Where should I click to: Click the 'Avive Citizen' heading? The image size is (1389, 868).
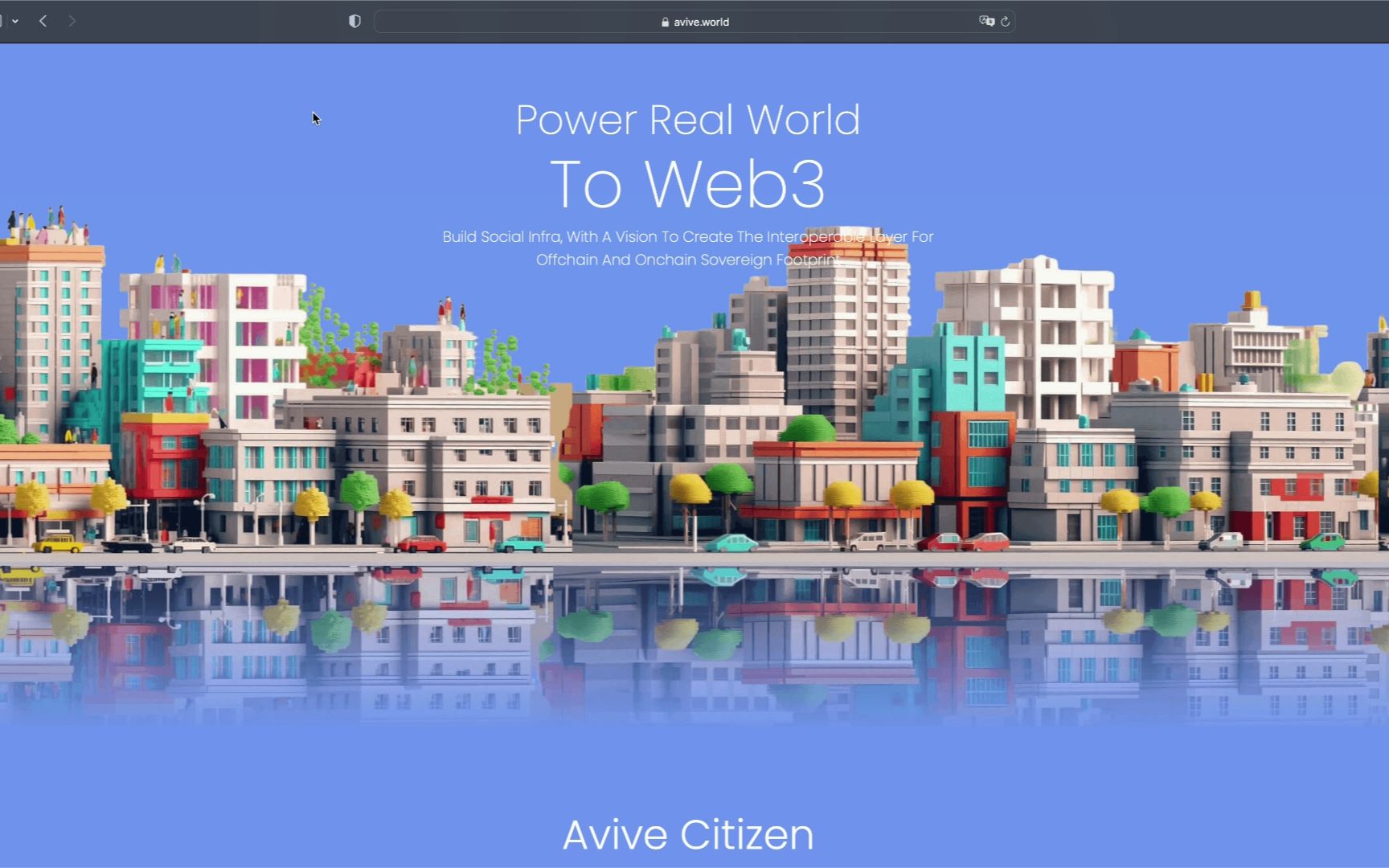coord(688,834)
